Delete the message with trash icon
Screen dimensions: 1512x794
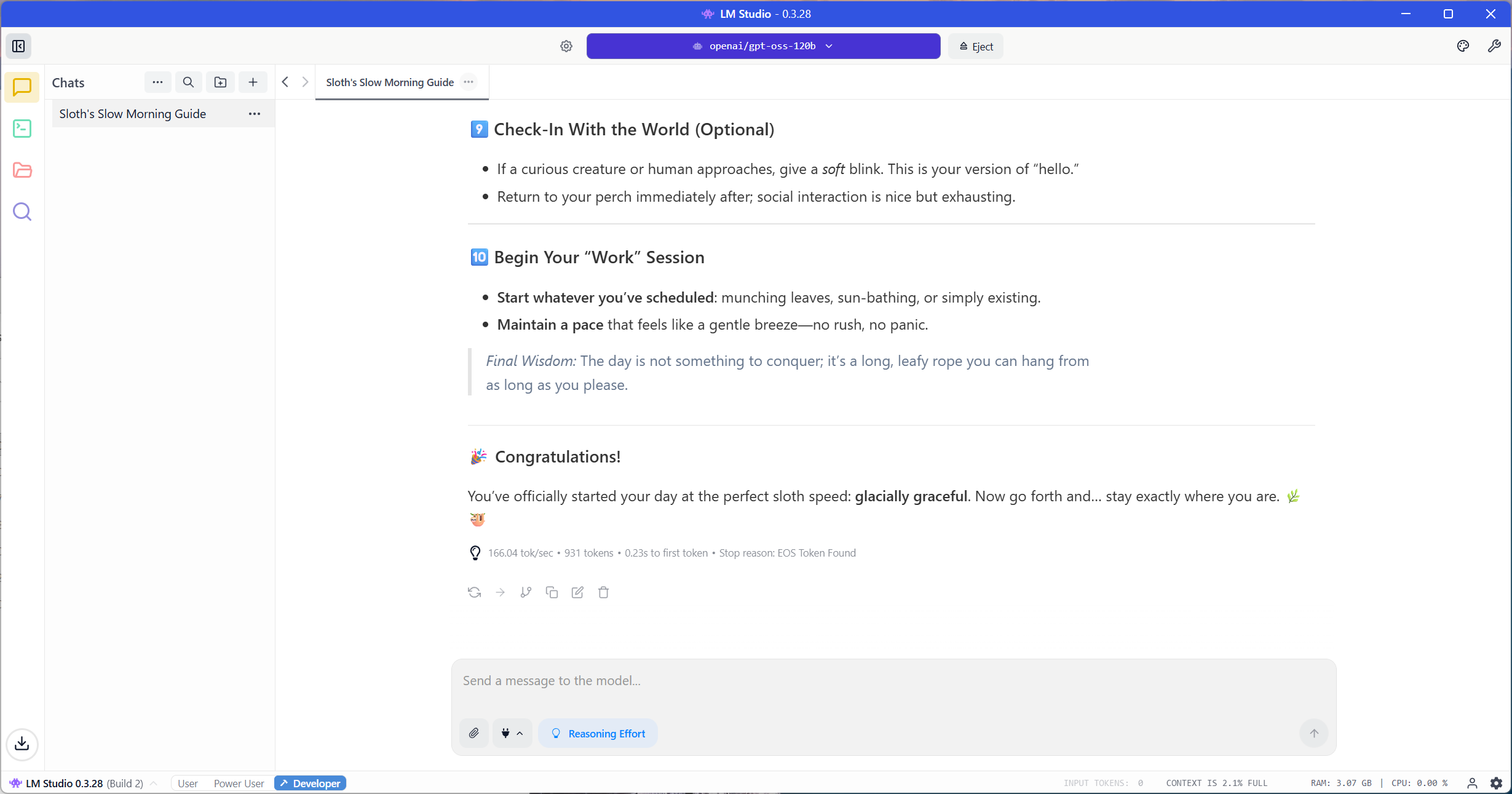click(x=603, y=592)
